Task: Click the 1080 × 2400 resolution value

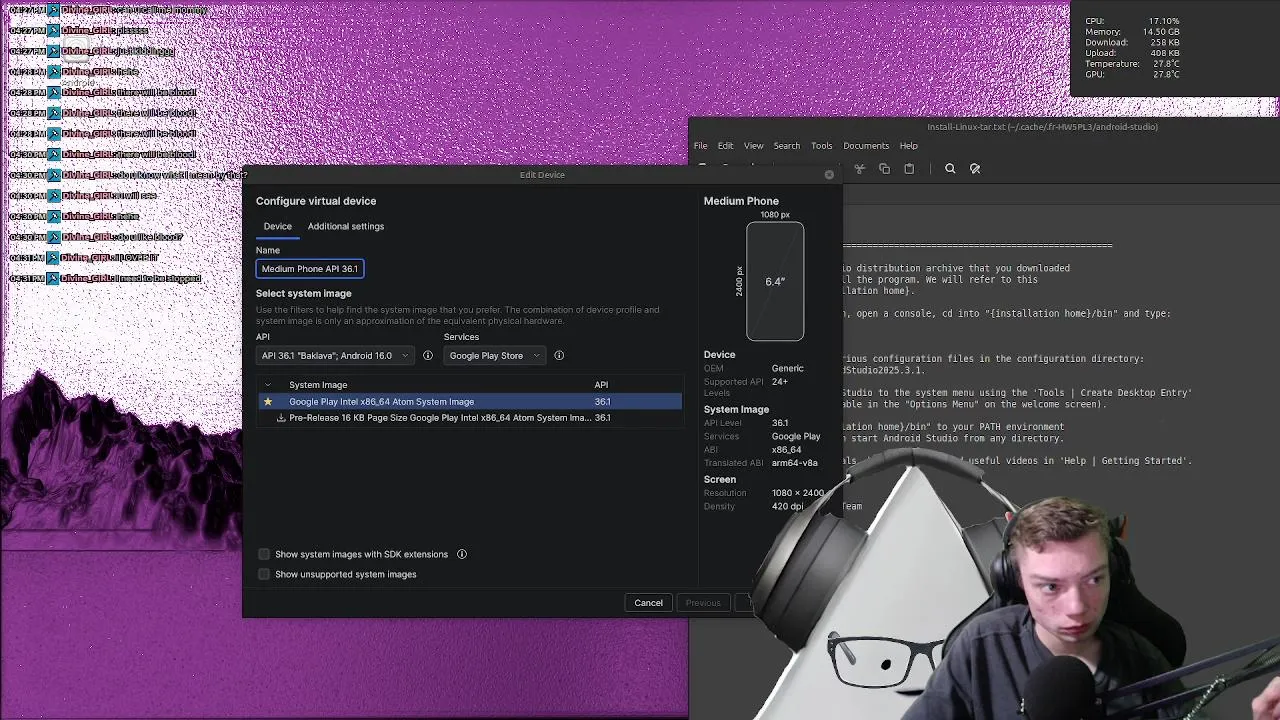Action: [x=798, y=493]
